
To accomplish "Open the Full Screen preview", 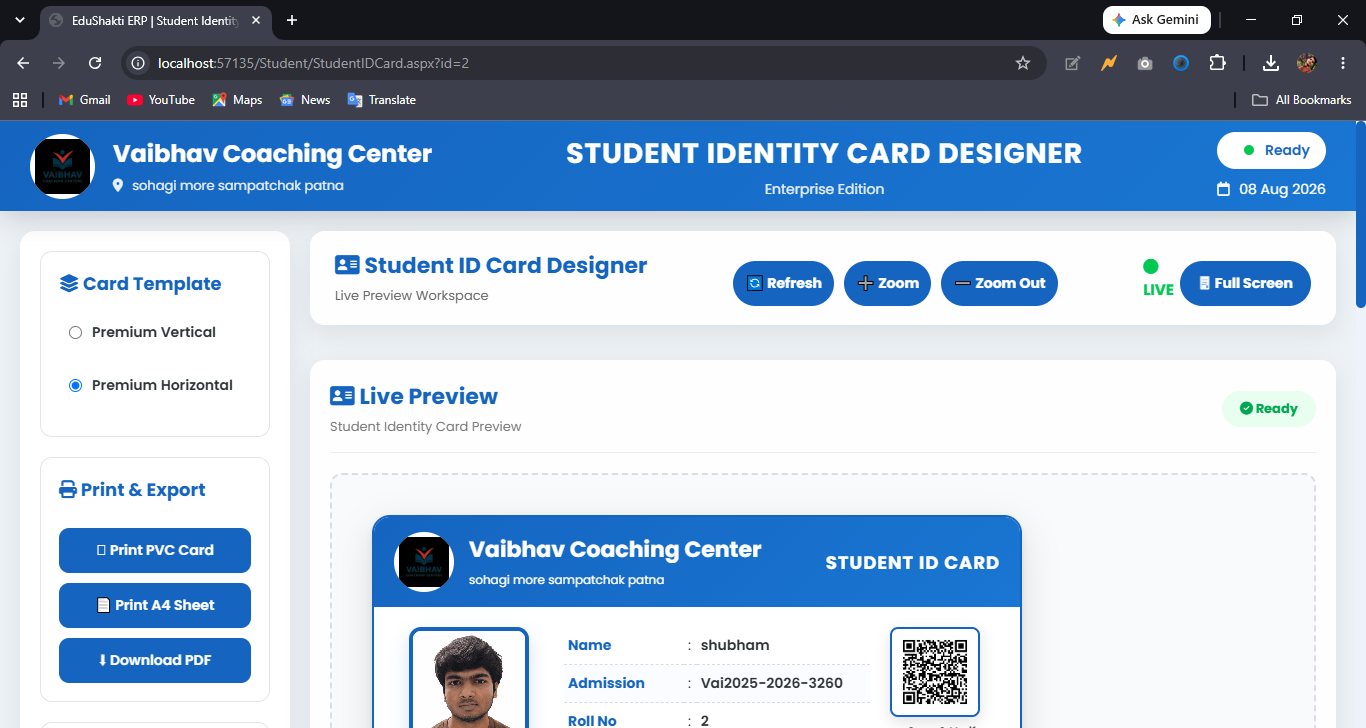I will [x=1245, y=283].
